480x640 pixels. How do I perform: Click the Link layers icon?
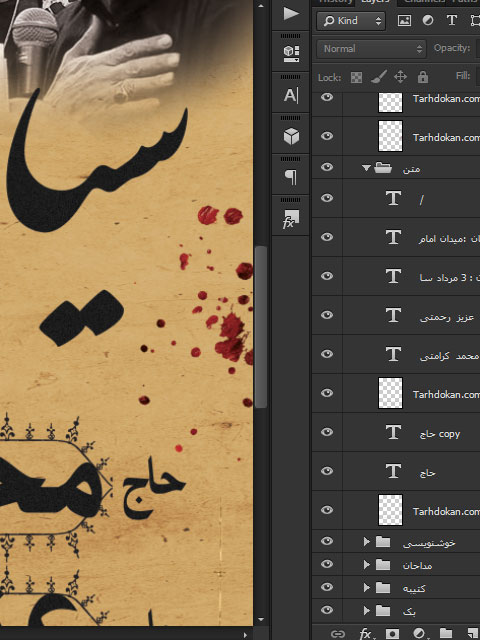coord(338,634)
